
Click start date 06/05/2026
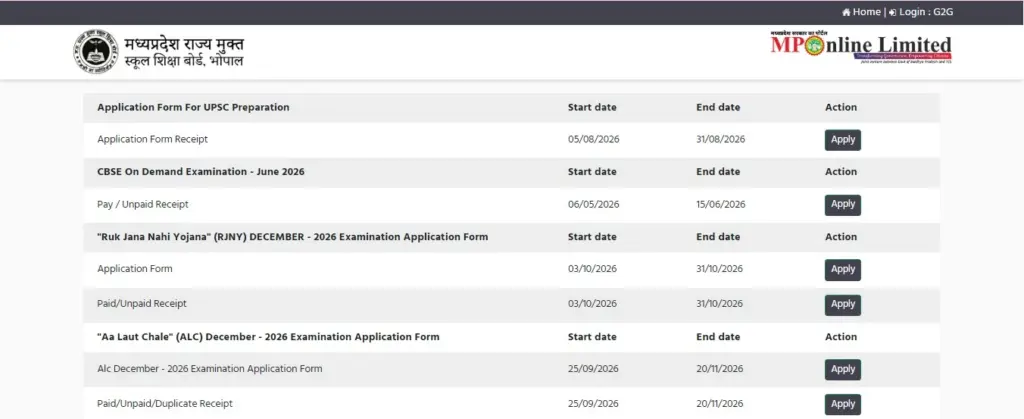[x=594, y=204]
